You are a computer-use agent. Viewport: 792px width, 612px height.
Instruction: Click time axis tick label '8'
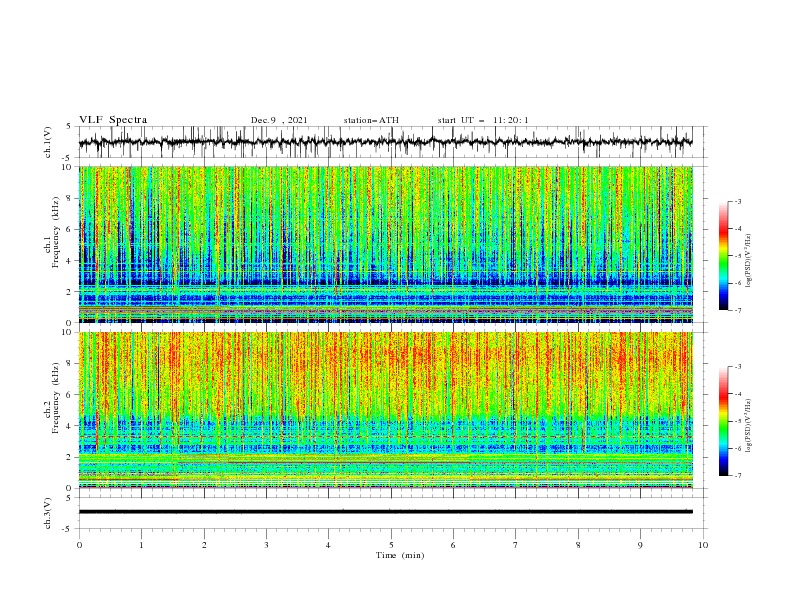coord(578,545)
